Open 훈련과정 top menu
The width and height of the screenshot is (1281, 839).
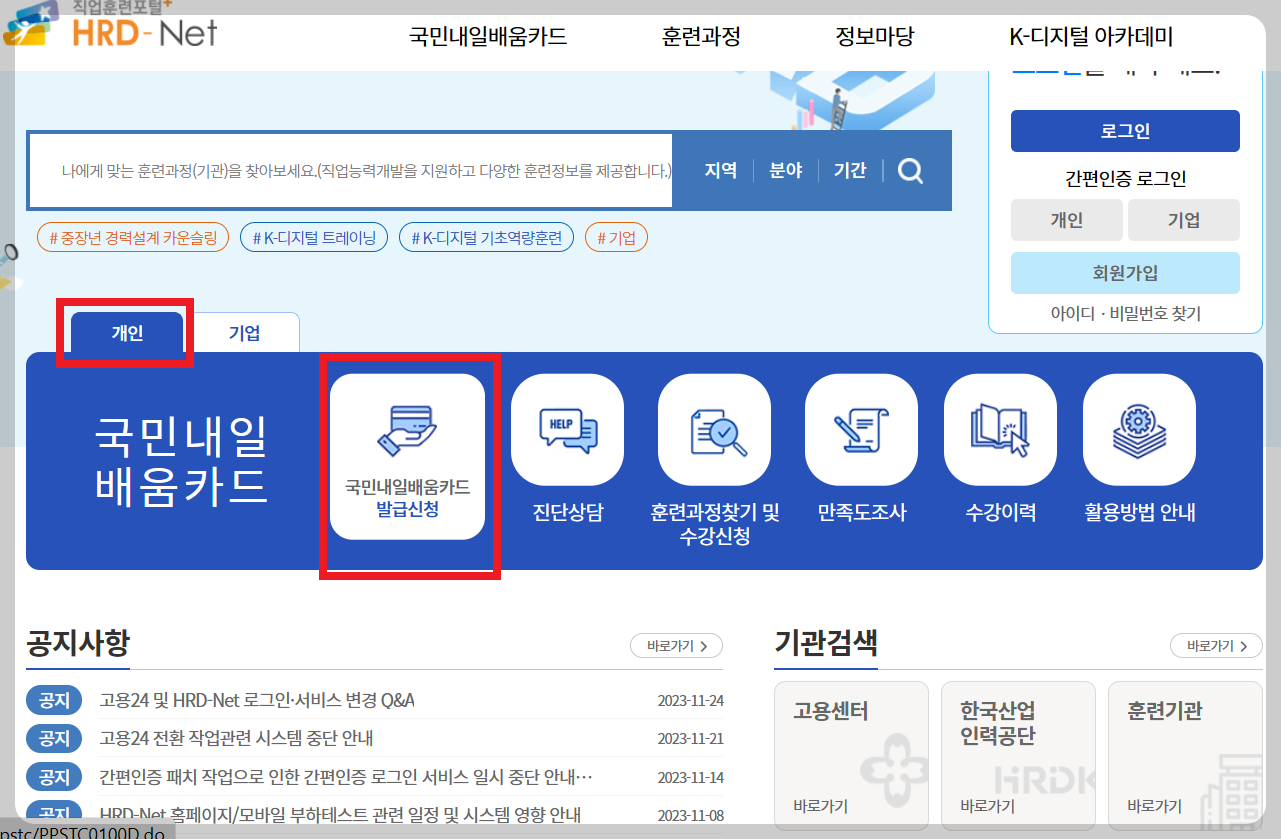[701, 38]
